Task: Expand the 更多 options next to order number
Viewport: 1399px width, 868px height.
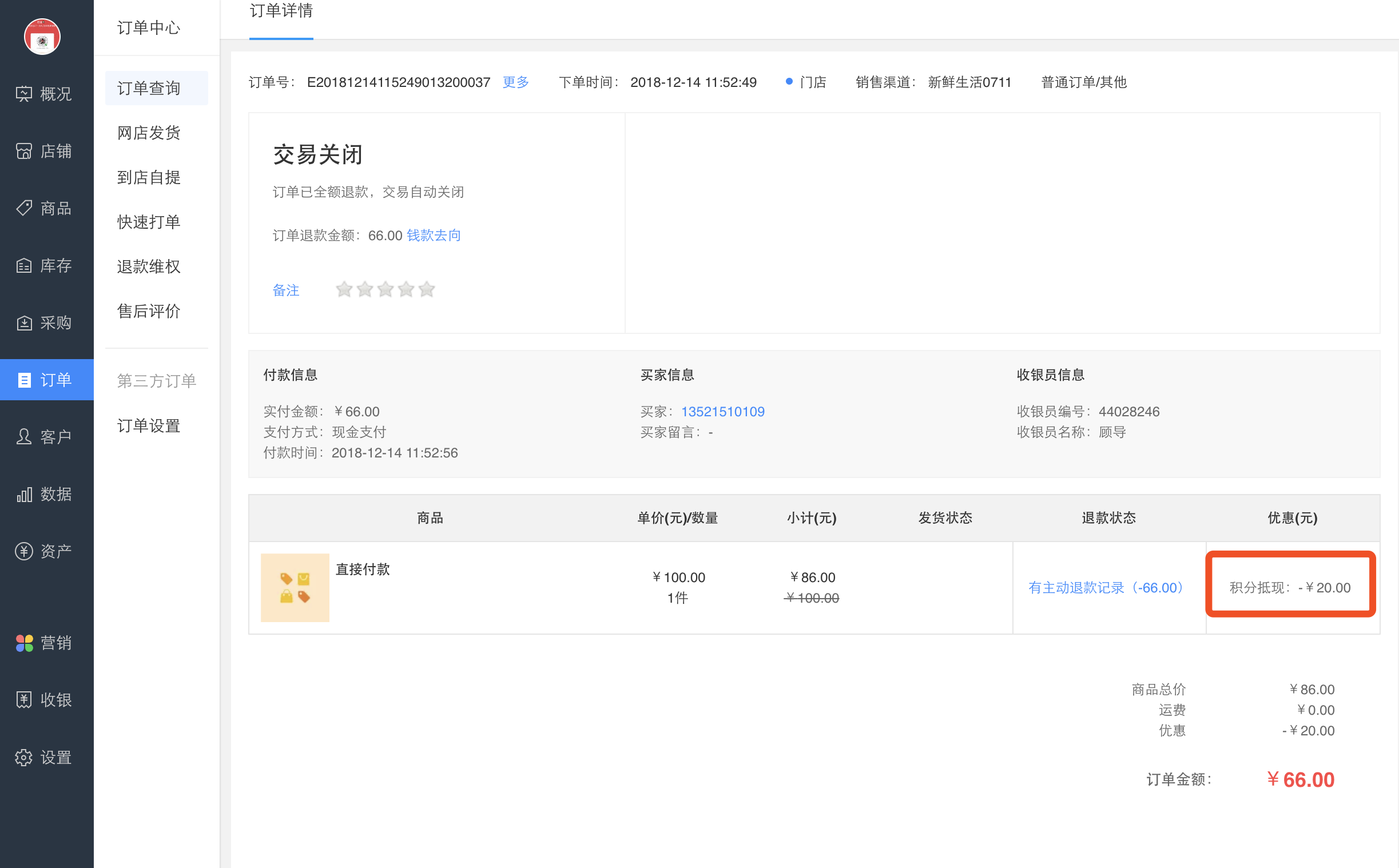Action: tap(515, 82)
